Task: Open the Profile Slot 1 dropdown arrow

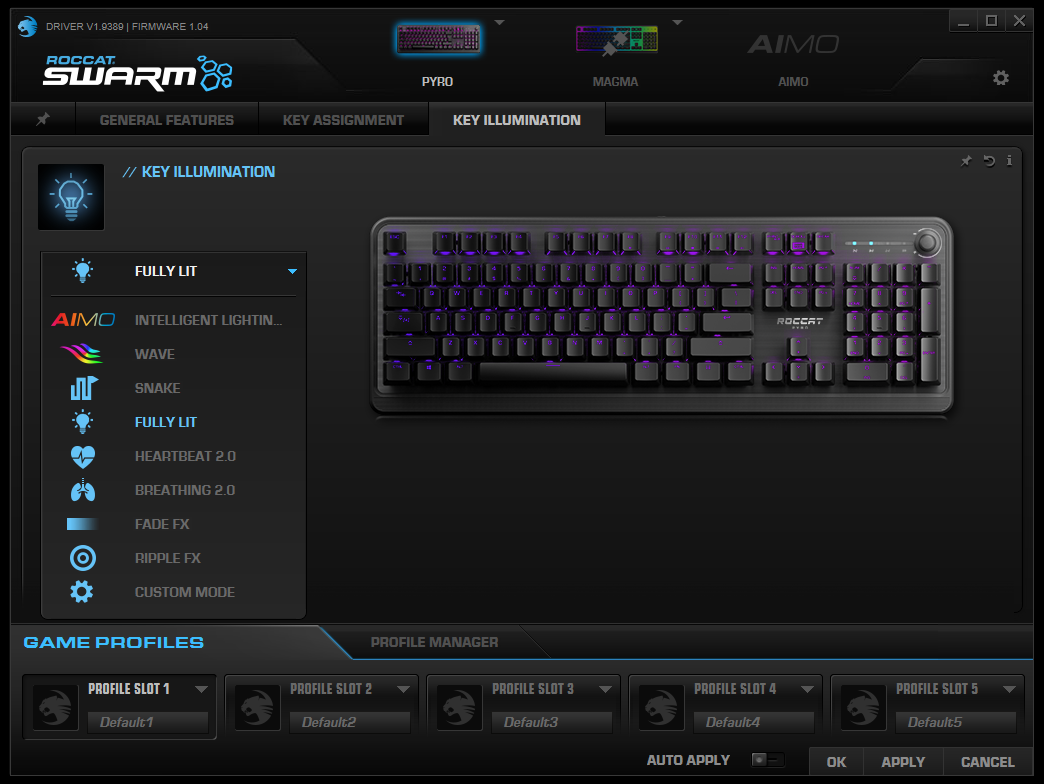Action: click(x=201, y=689)
